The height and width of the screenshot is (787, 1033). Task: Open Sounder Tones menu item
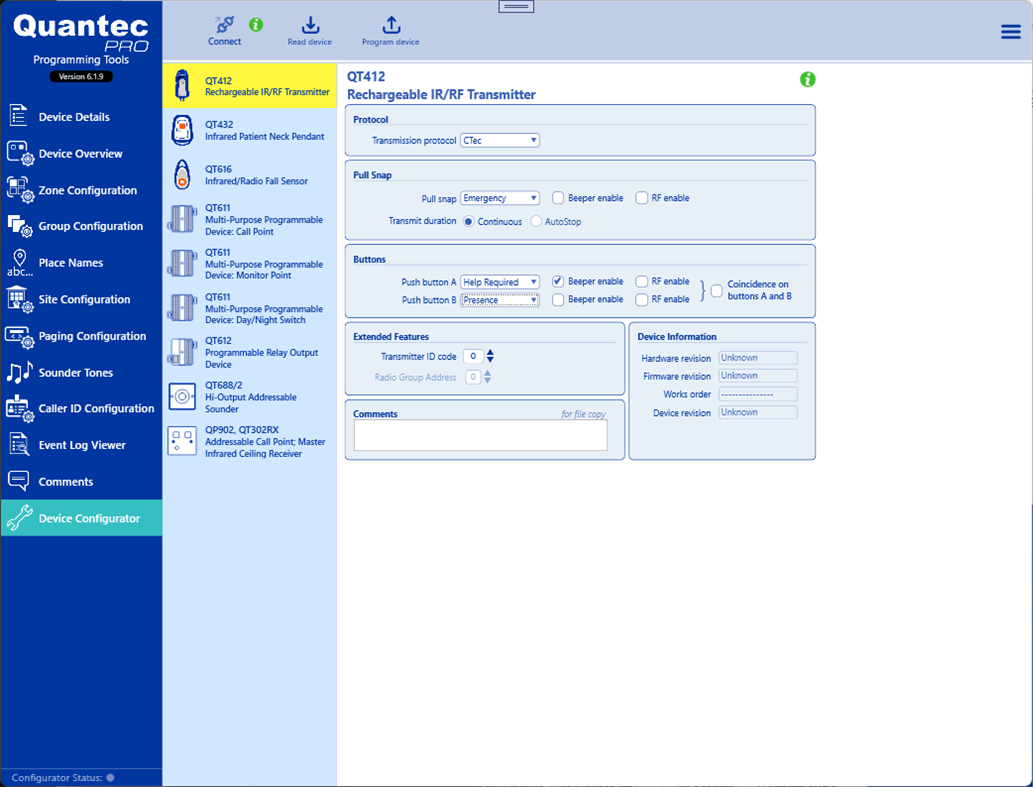pyautogui.click(x=81, y=372)
